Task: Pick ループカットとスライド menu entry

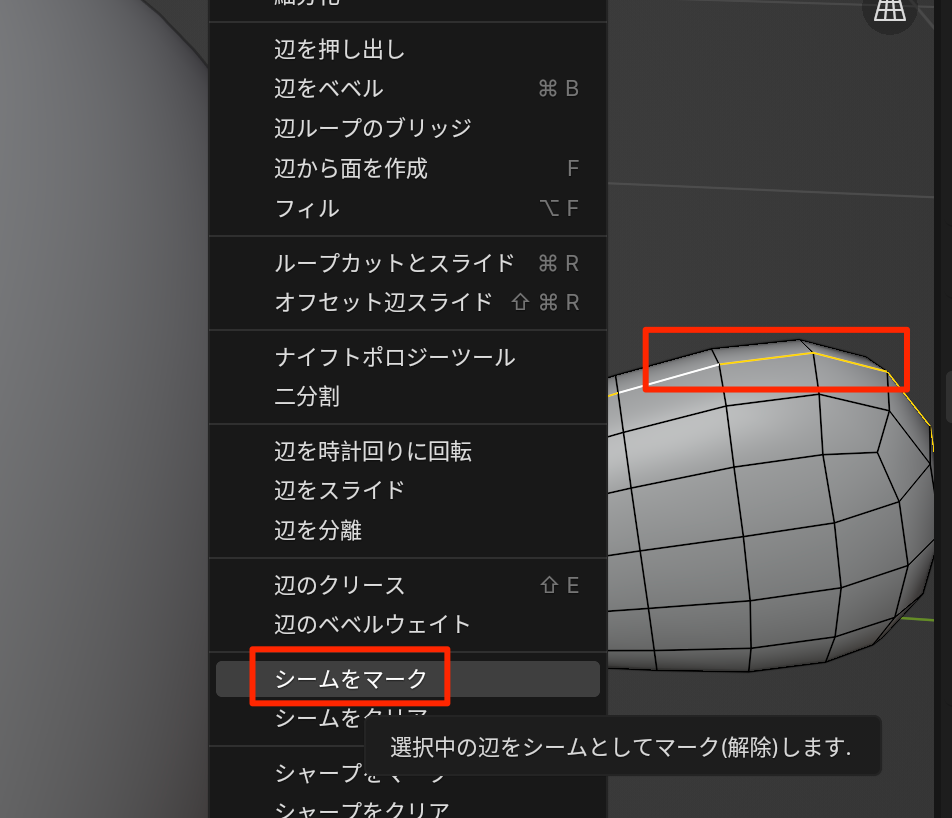Action: coord(394,263)
